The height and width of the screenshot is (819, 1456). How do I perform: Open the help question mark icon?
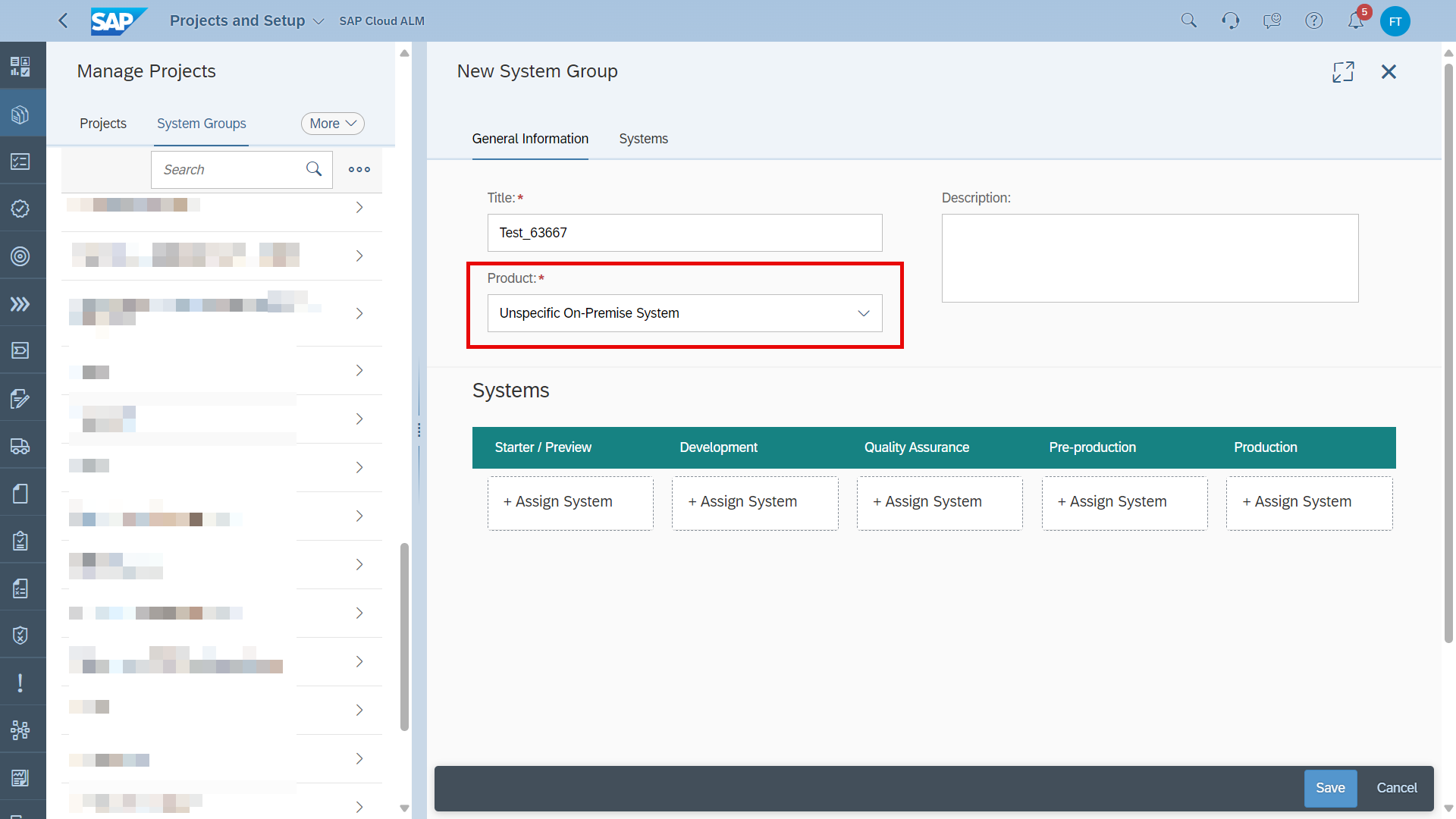click(1313, 21)
